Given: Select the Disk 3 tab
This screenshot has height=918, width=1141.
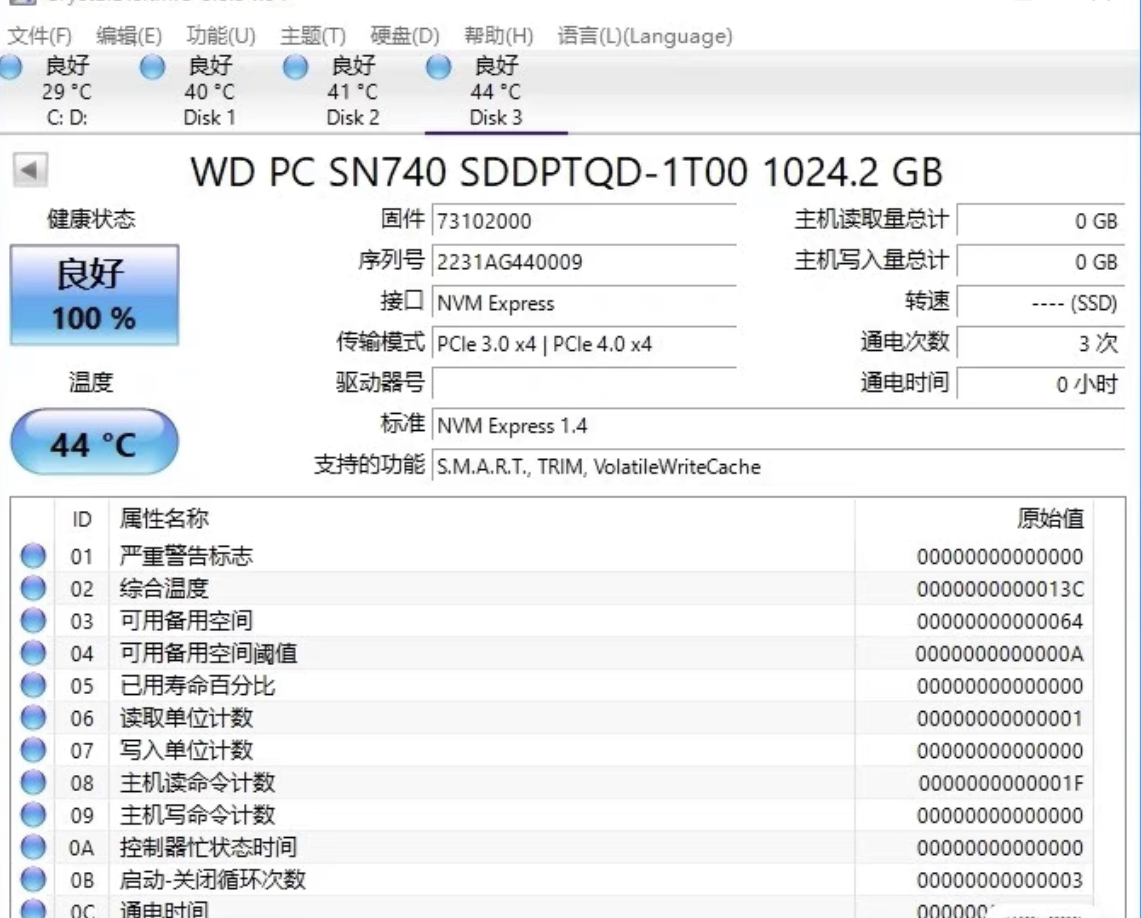Looking at the screenshot, I should click(496, 92).
